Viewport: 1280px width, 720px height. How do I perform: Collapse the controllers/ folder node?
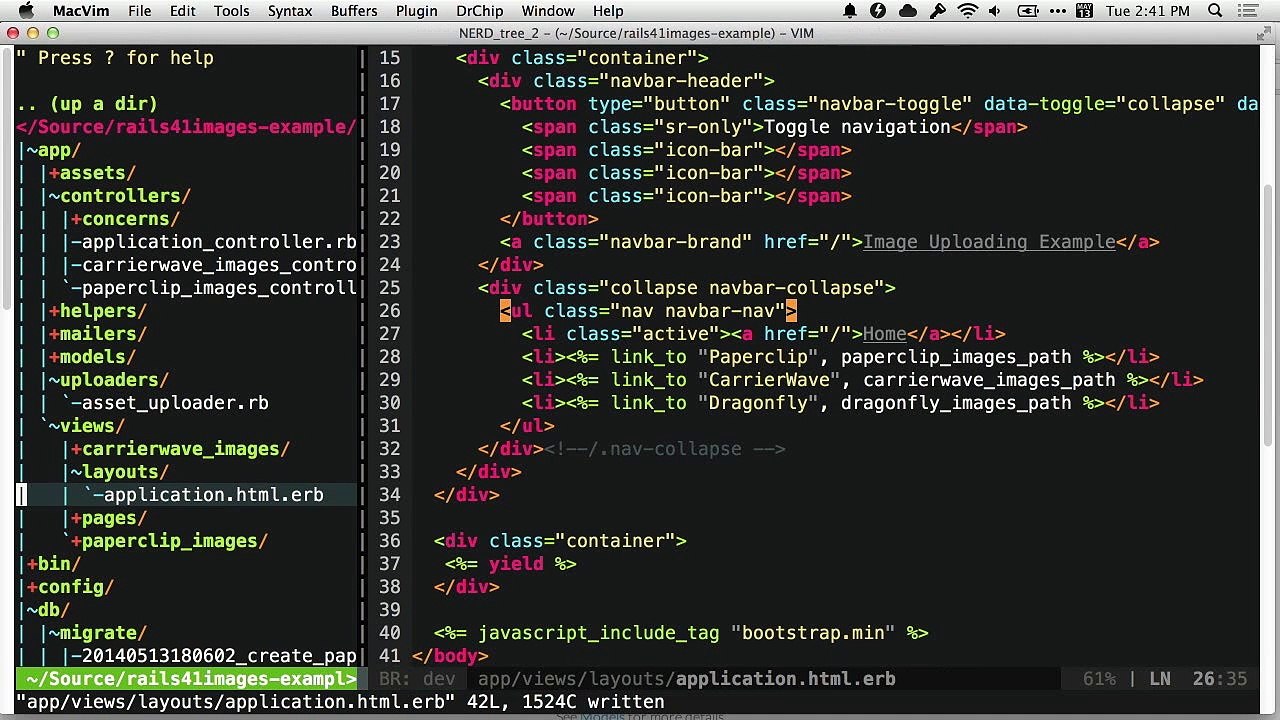119,196
